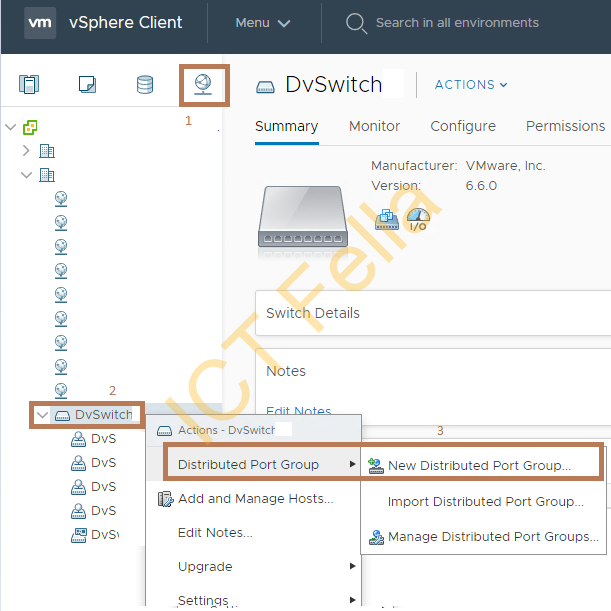This screenshot has width=611, height=611.
Task: Open Hosts and Clusters inventory view icon
Action: pyautogui.click(x=29, y=84)
